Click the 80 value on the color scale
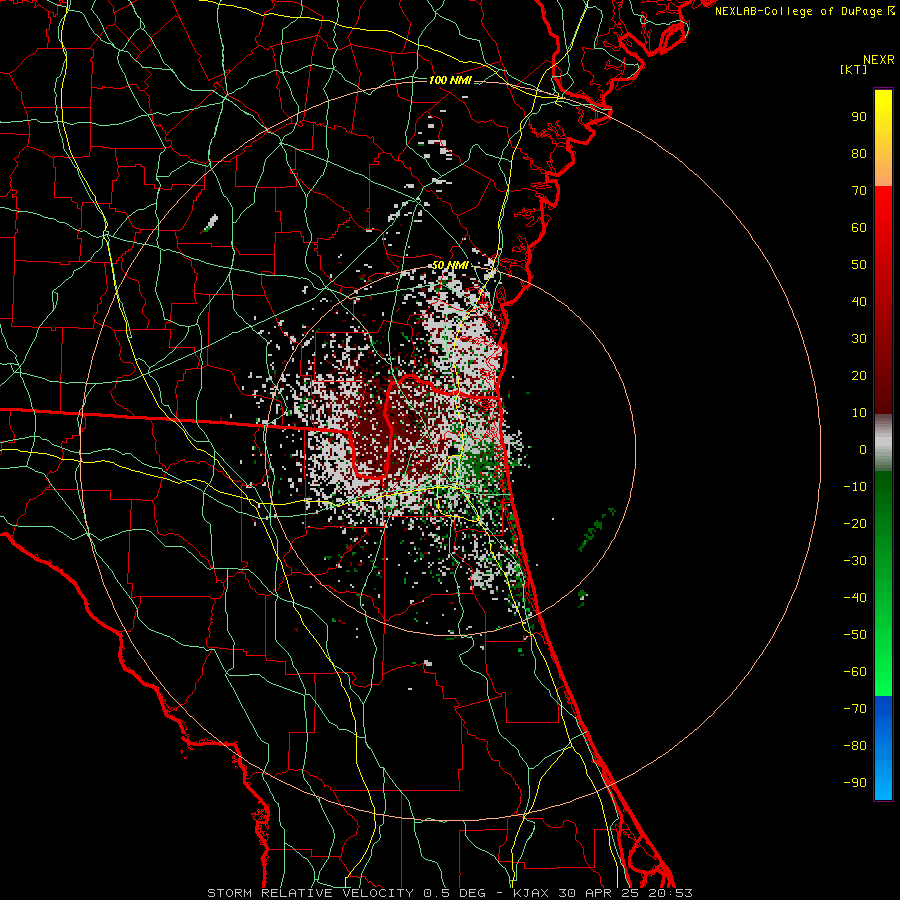Screen dimensions: 900x900 pos(859,154)
